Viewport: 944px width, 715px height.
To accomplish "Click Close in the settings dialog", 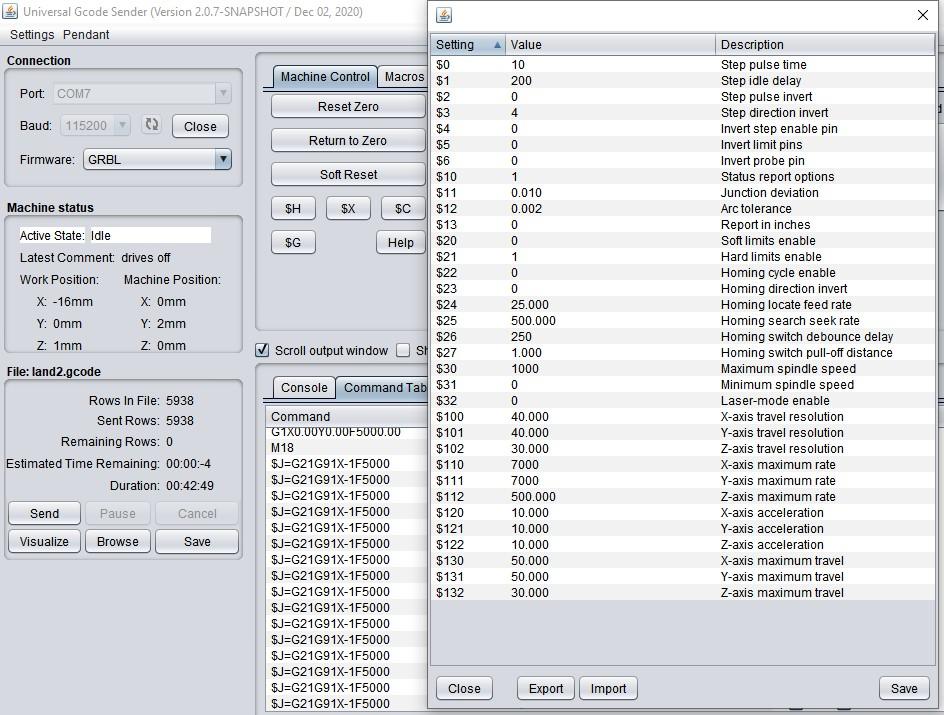I will coord(464,689).
